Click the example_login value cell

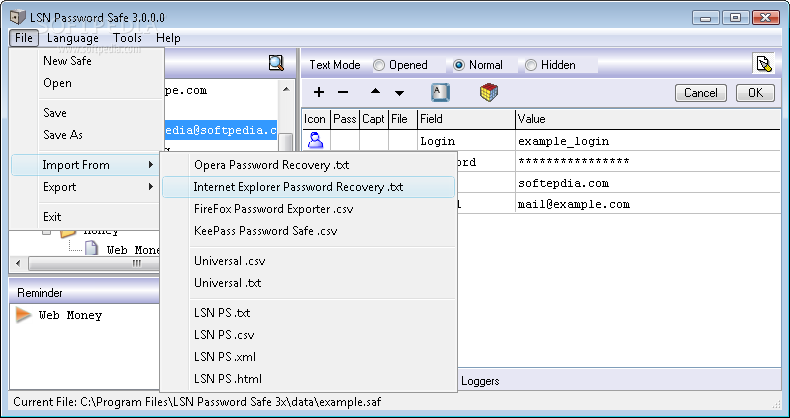pyautogui.click(x=647, y=141)
